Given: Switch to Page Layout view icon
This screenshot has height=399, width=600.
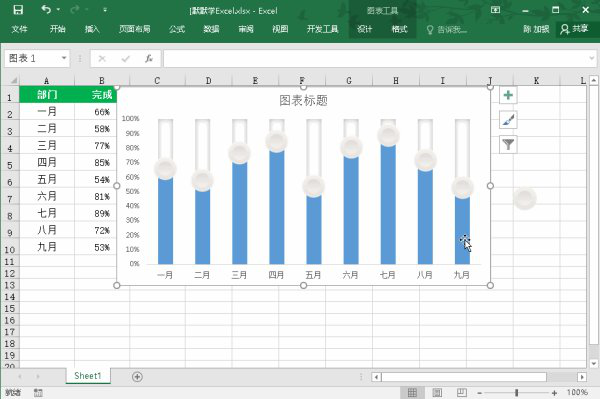Looking at the screenshot, I should (437, 392).
